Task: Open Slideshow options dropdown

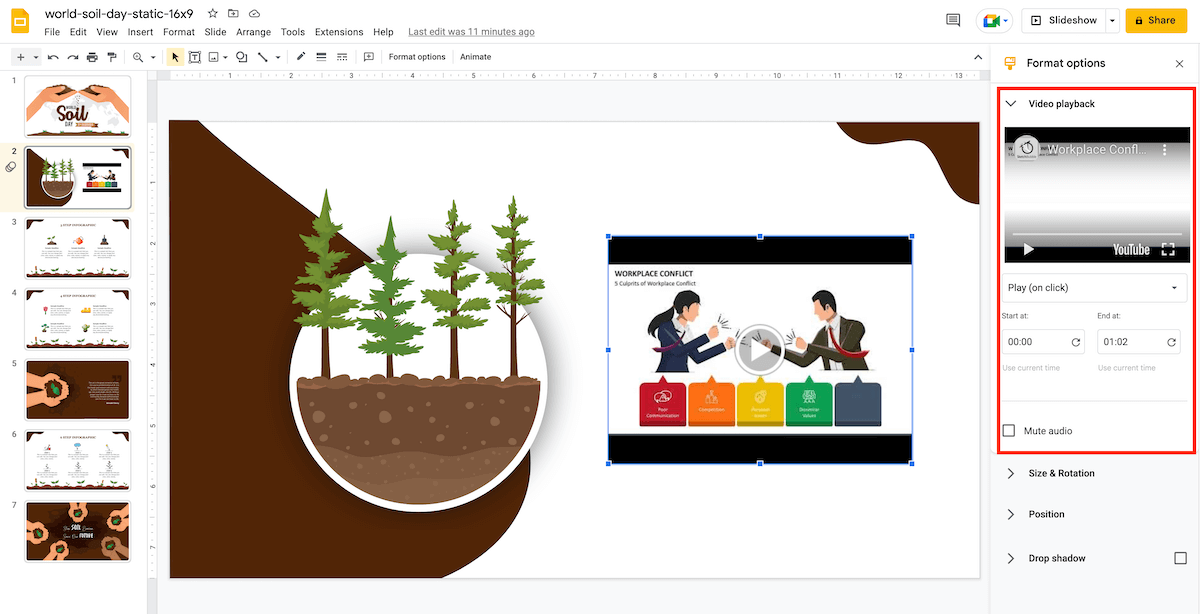Action: point(1111,20)
